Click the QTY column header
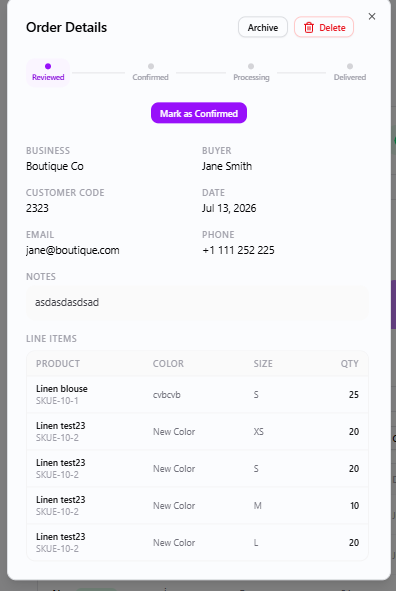This screenshot has width=396, height=591. click(x=349, y=364)
